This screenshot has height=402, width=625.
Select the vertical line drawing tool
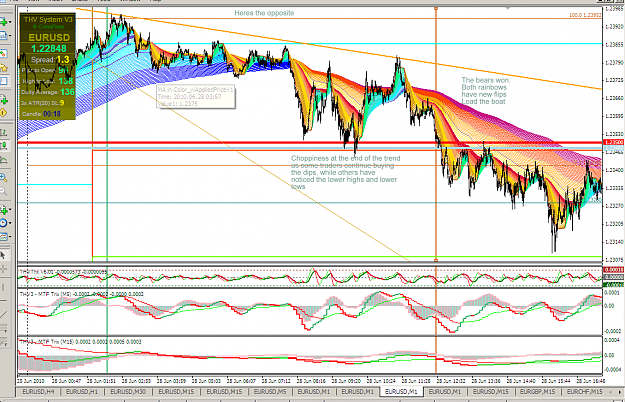(4, 287)
